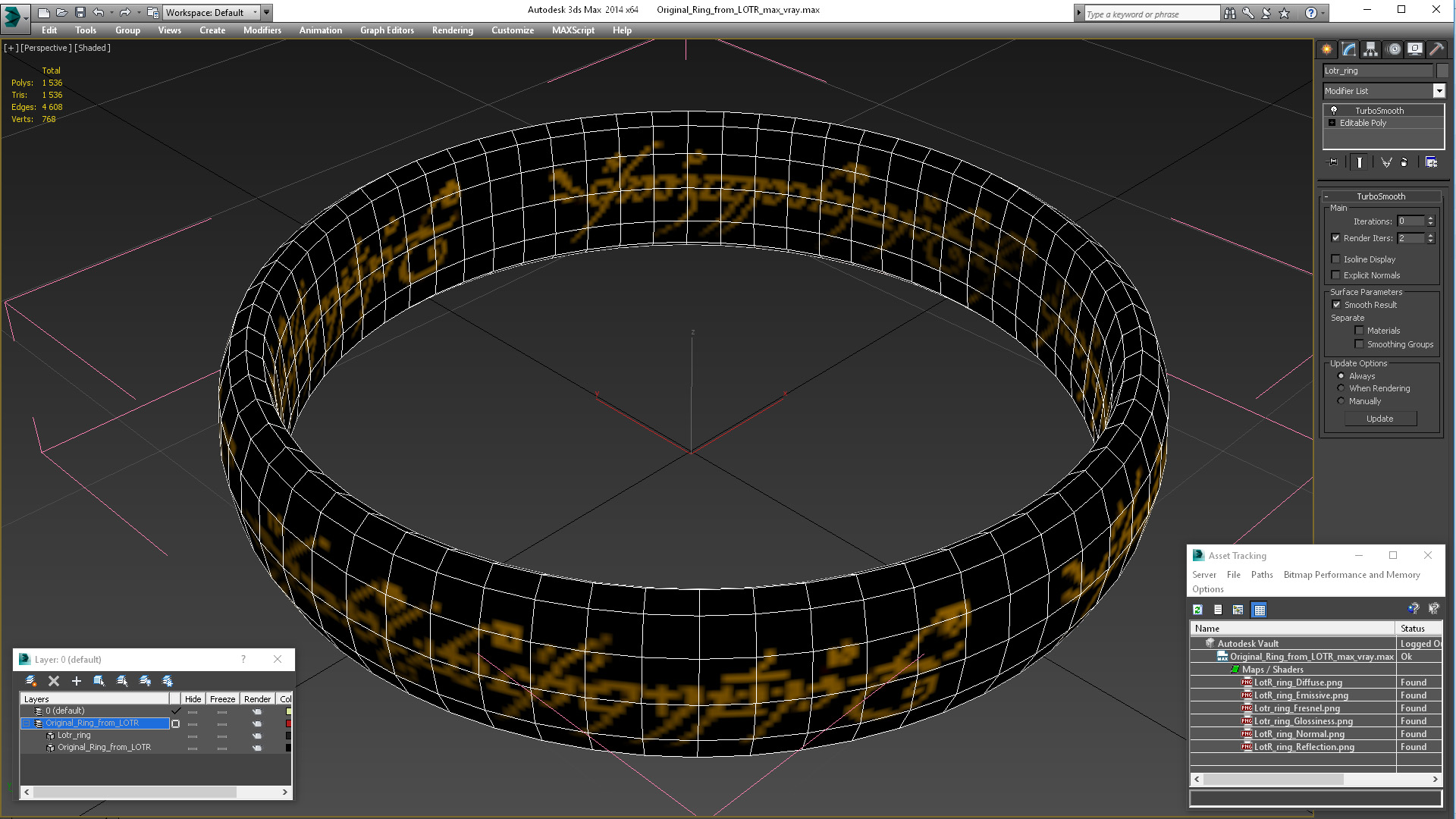Click Create New Layer icon in Layer dialog
Viewport: 1456px width, 819px height.
pos(30,681)
